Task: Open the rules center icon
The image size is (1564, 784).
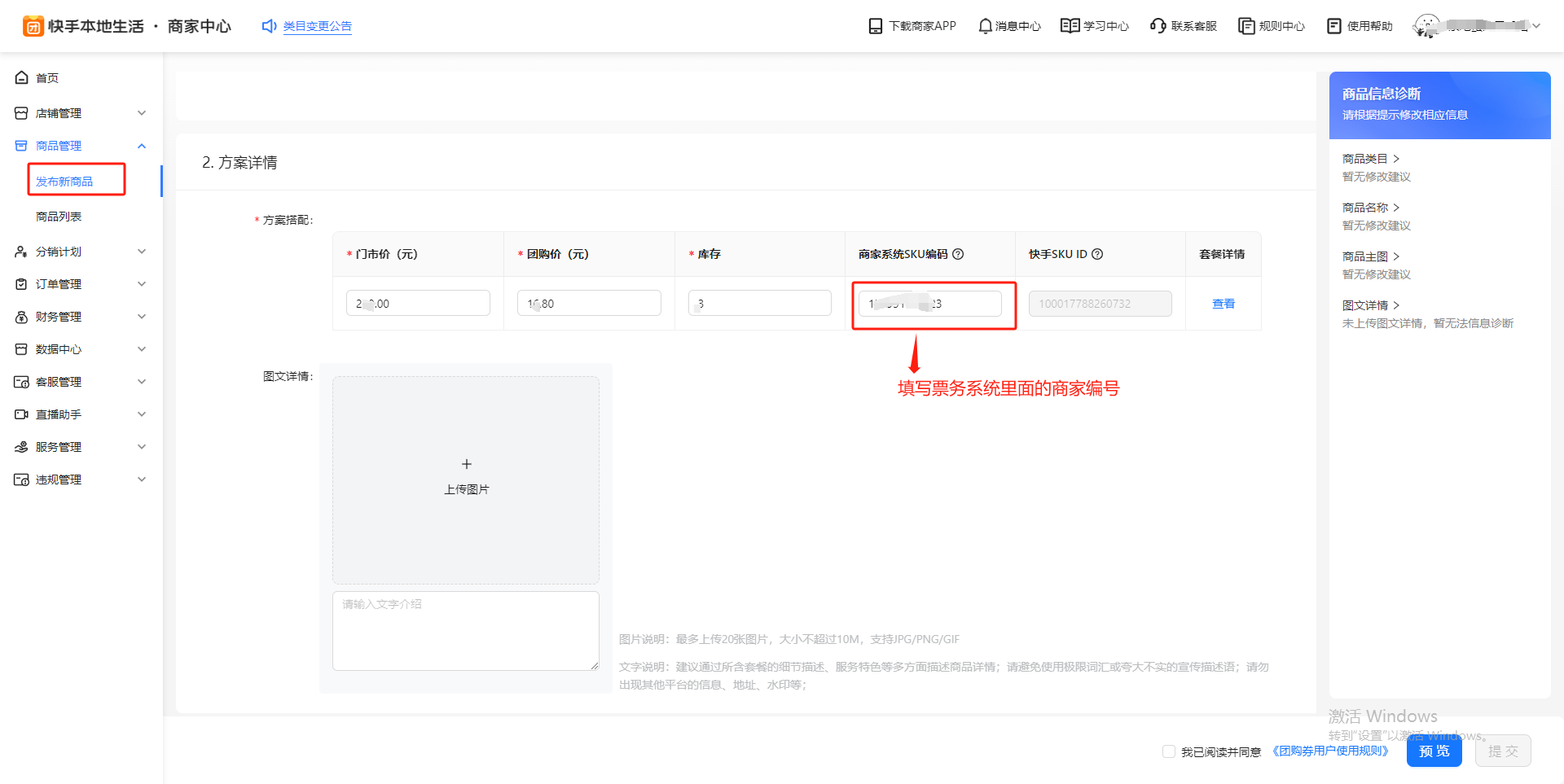Action: pyautogui.click(x=1245, y=26)
